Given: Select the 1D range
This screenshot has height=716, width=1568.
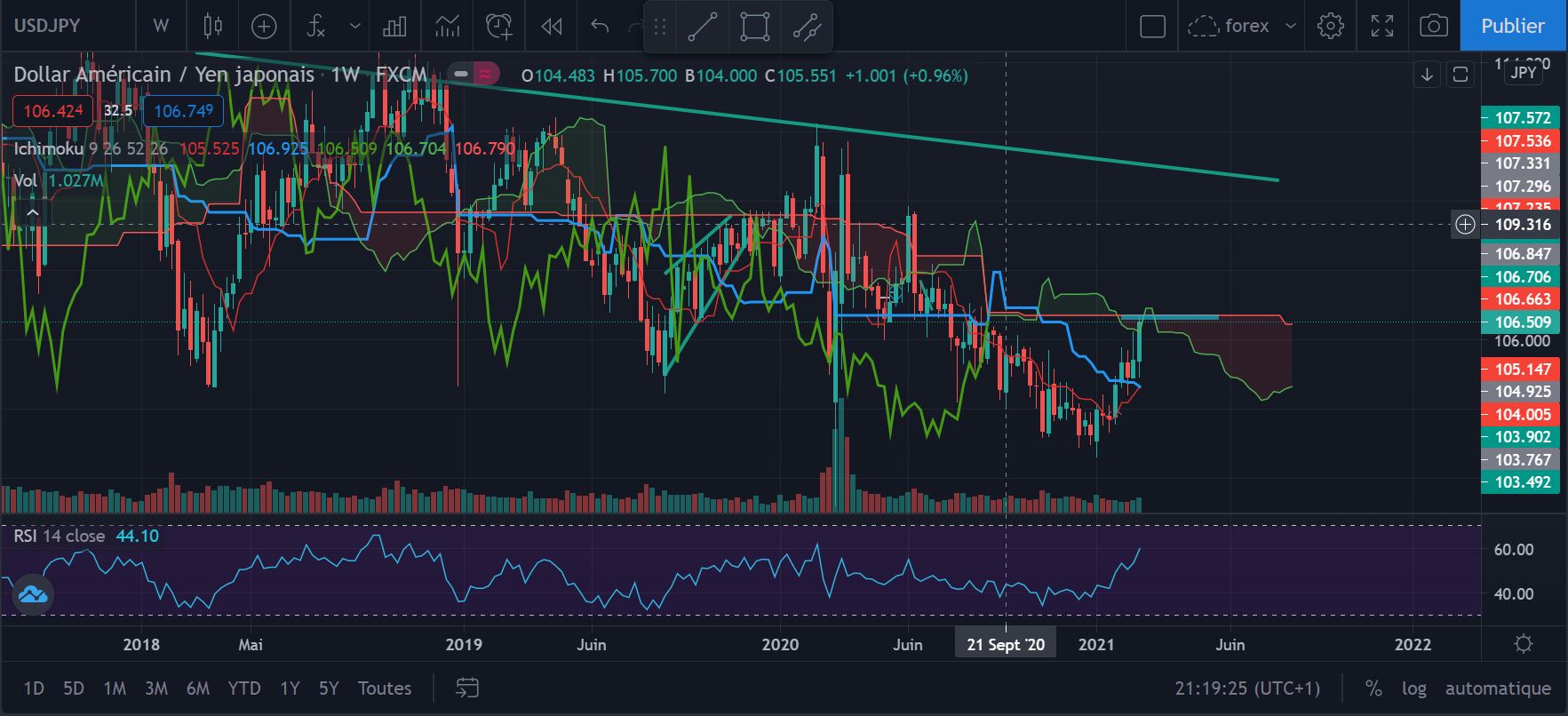Looking at the screenshot, I should [34, 688].
